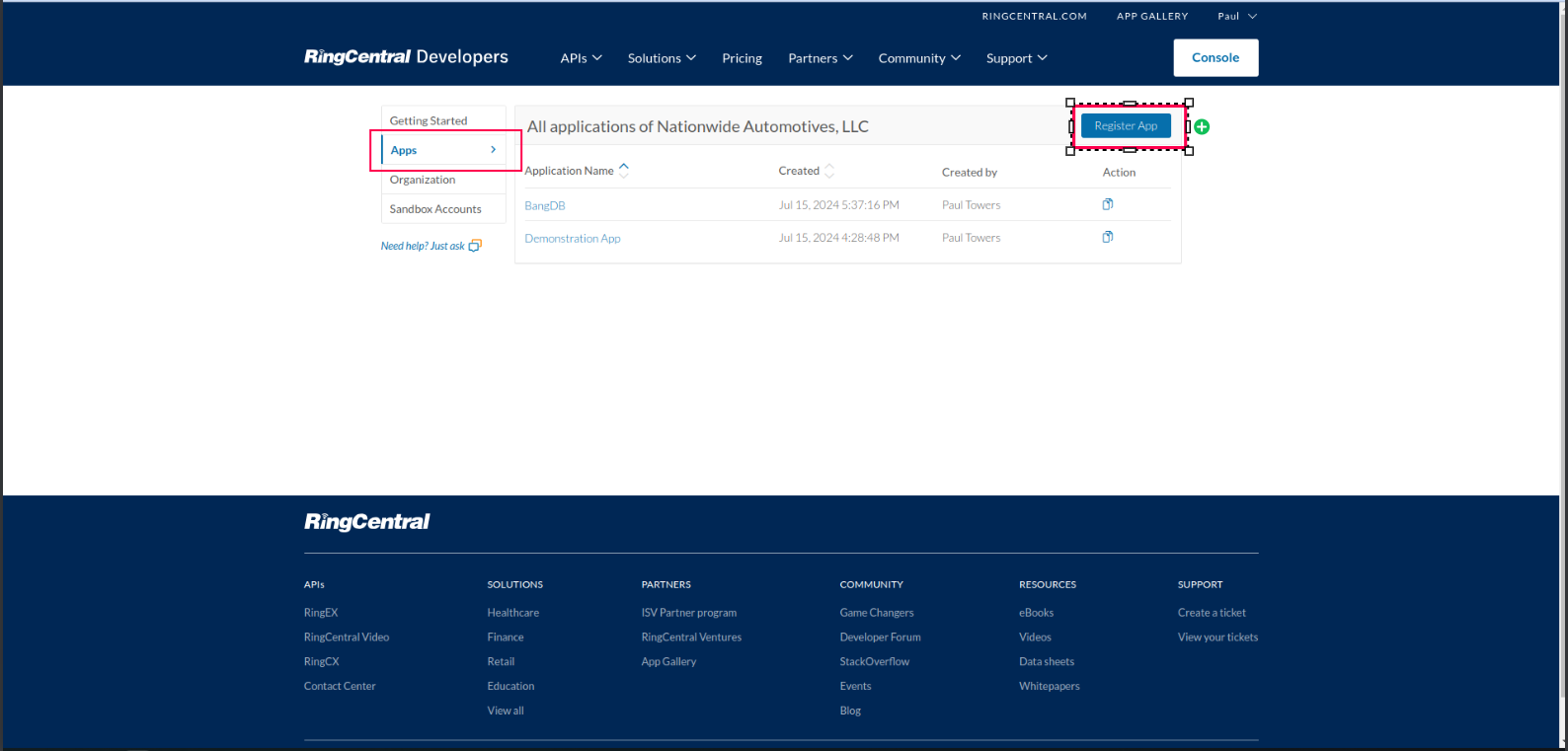Screen dimensions: 1568x751
Task: Open the Contact Center footer link
Action: tap(340, 687)
